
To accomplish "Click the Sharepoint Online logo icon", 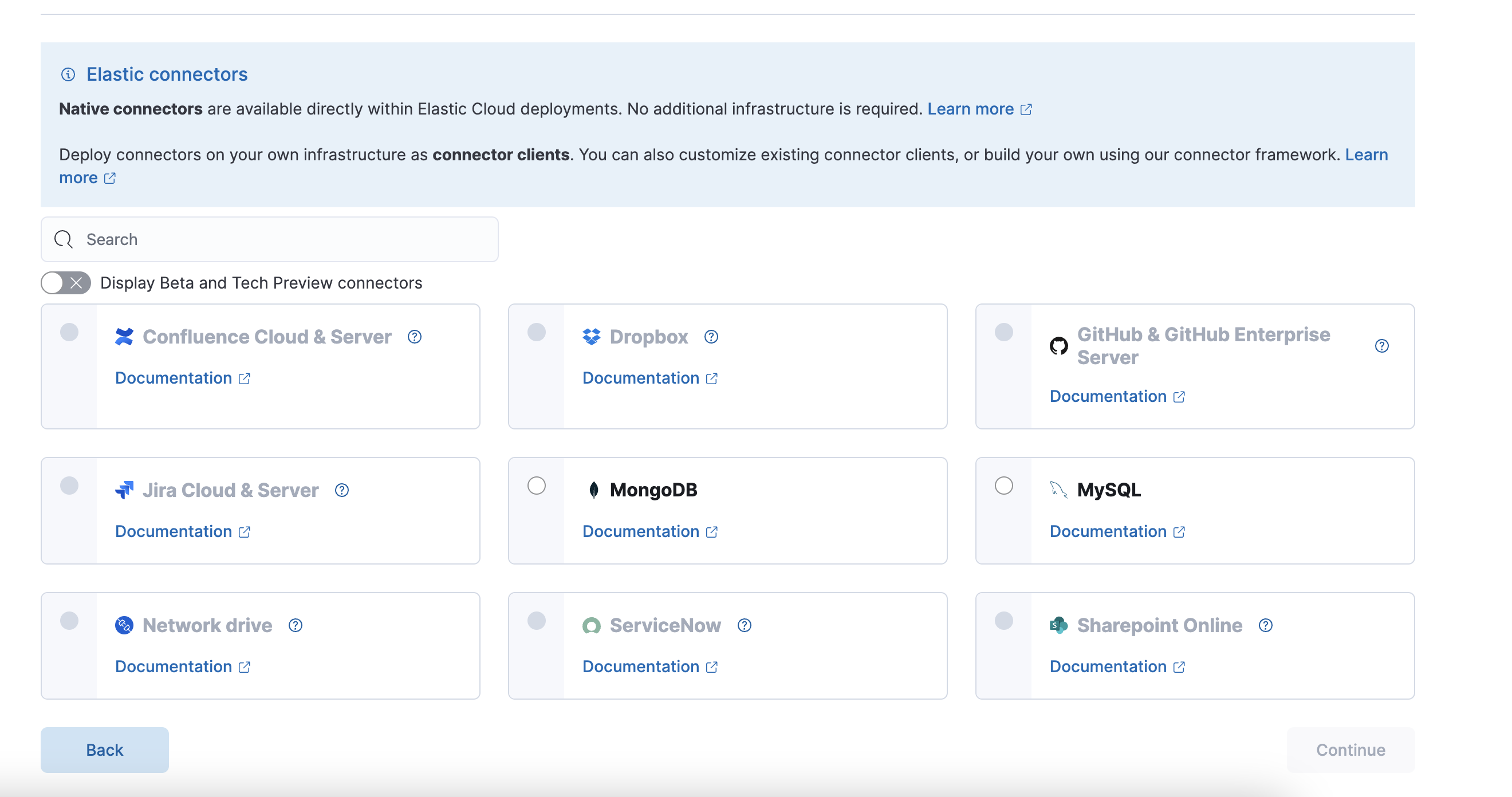I will (x=1058, y=625).
